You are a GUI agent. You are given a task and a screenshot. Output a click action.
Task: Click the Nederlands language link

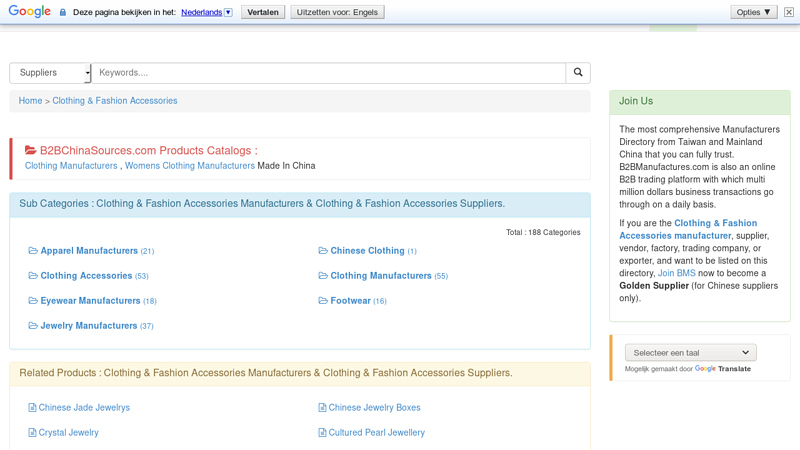click(202, 12)
